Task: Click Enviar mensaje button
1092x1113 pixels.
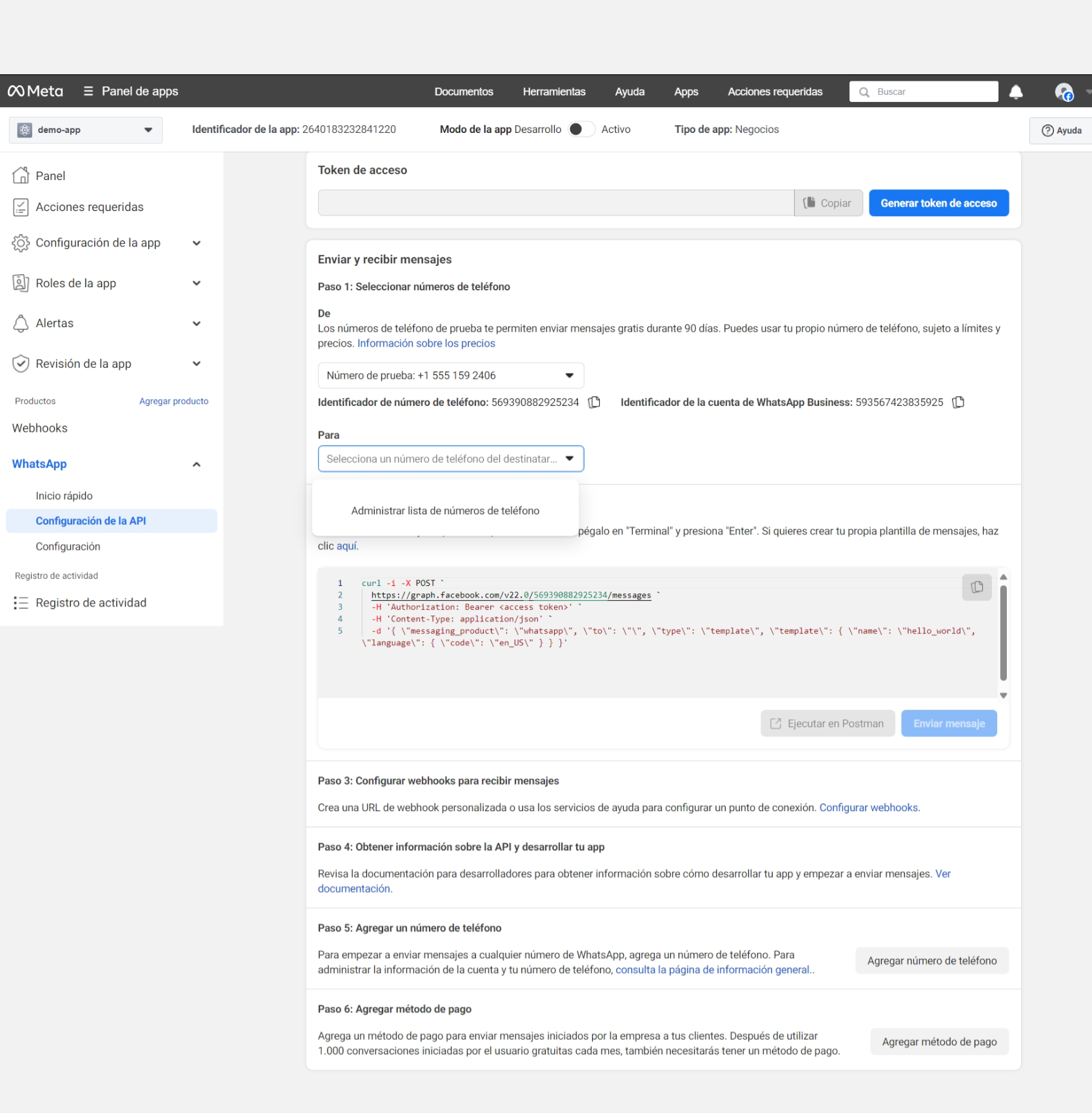Action: (x=949, y=723)
